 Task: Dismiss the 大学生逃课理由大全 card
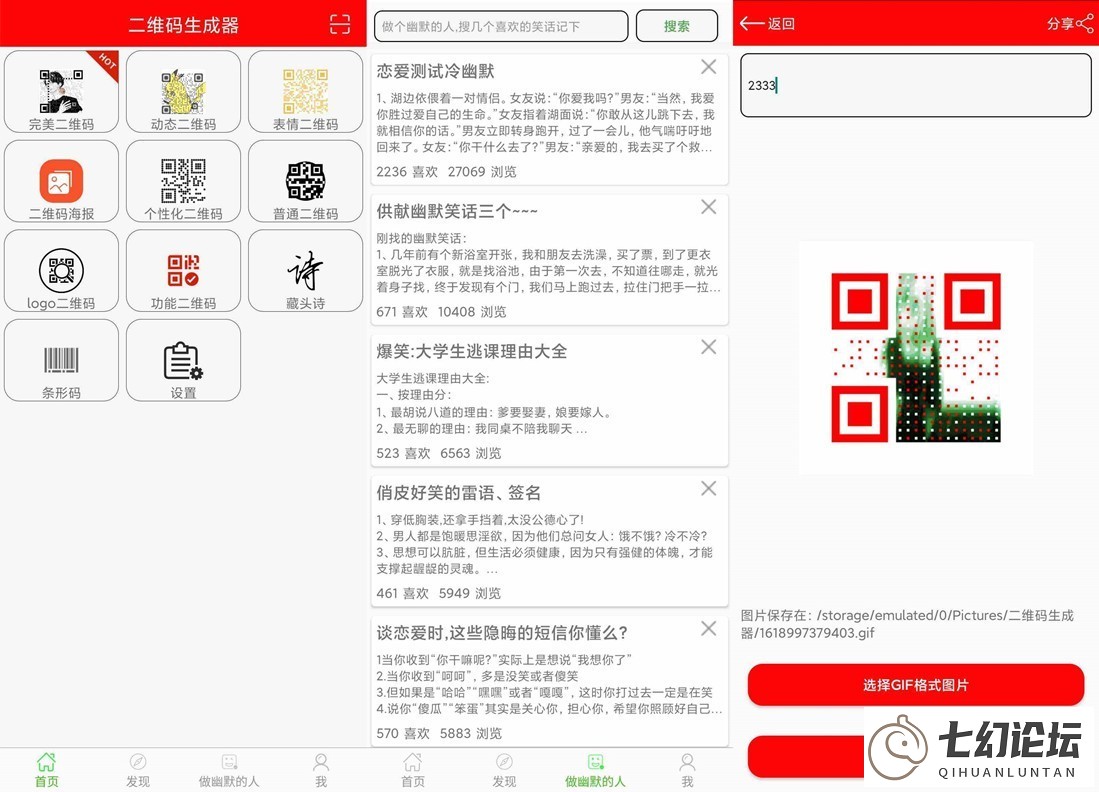[x=709, y=347]
